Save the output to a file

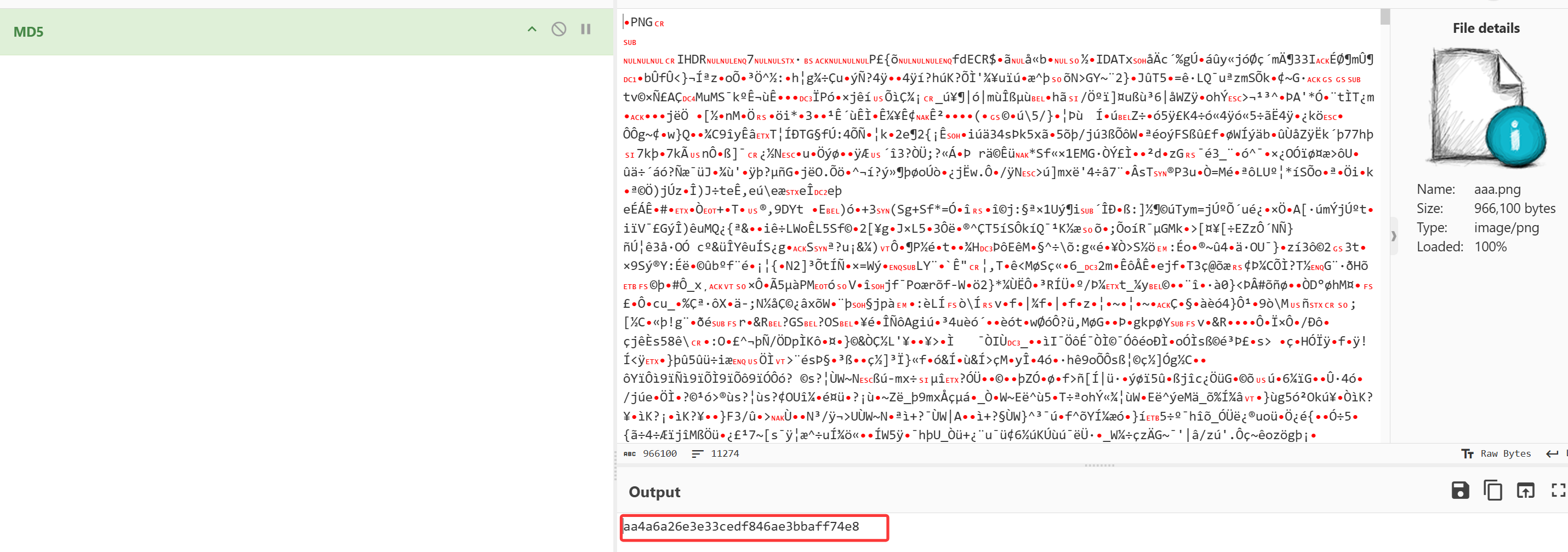[x=1460, y=490]
